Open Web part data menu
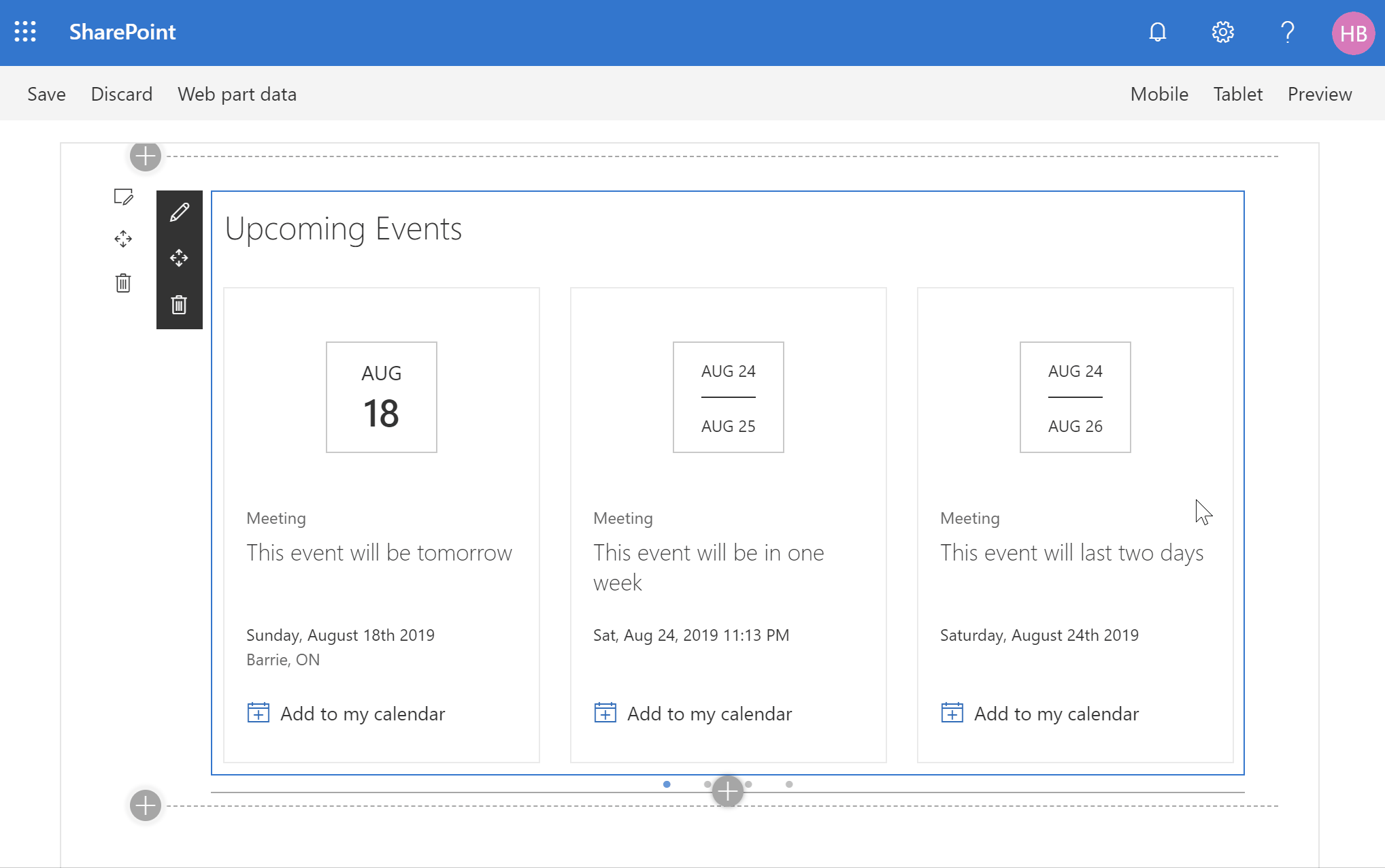The image size is (1385, 868). coord(237,94)
